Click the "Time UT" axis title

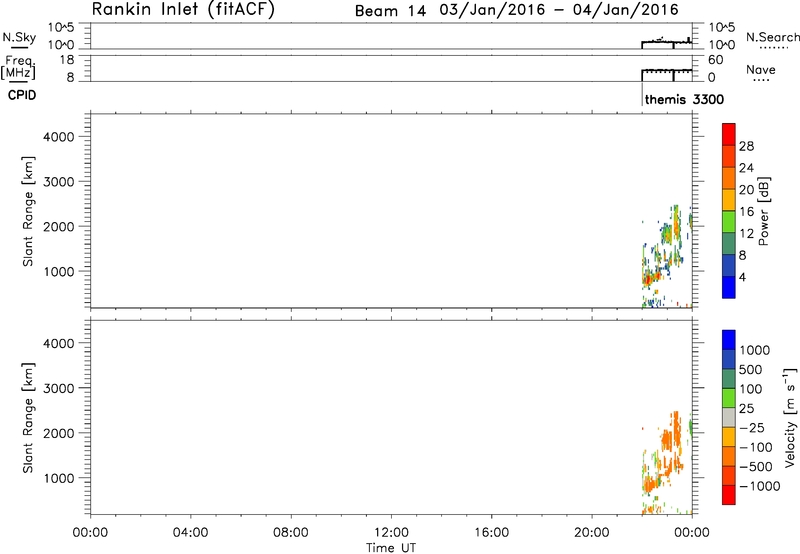391,548
